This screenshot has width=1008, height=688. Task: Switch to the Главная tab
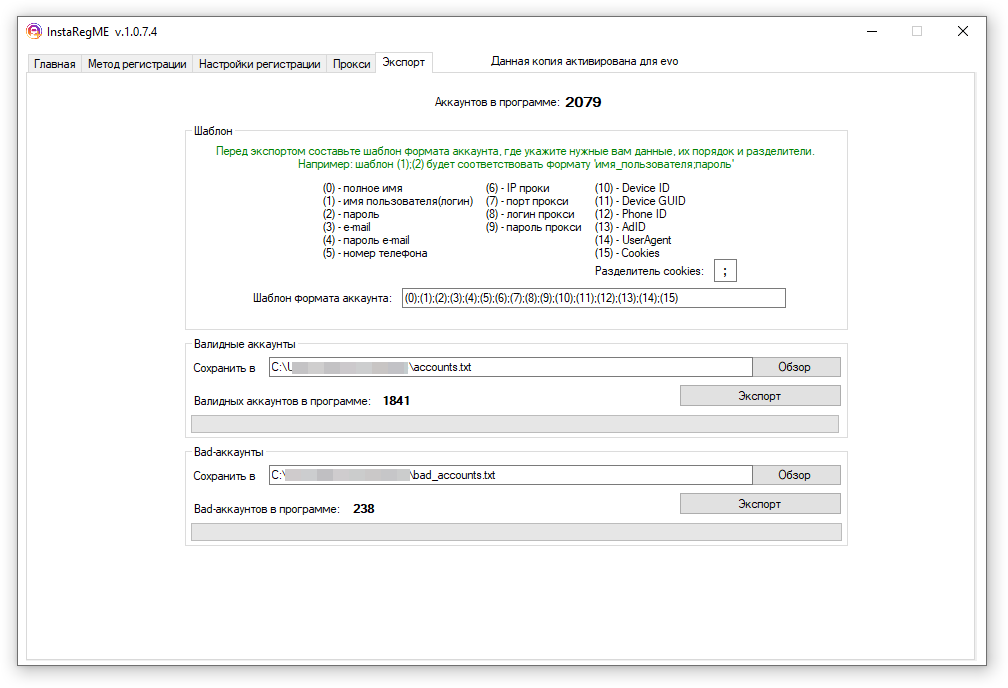point(54,64)
